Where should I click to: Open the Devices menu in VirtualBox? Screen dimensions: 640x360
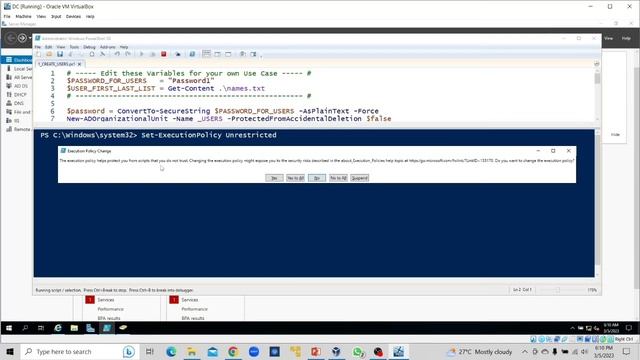73,16
